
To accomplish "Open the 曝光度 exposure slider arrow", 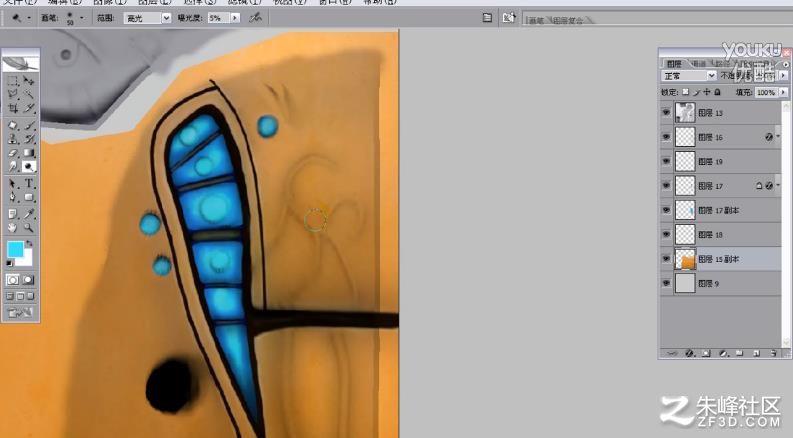I will [x=235, y=18].
